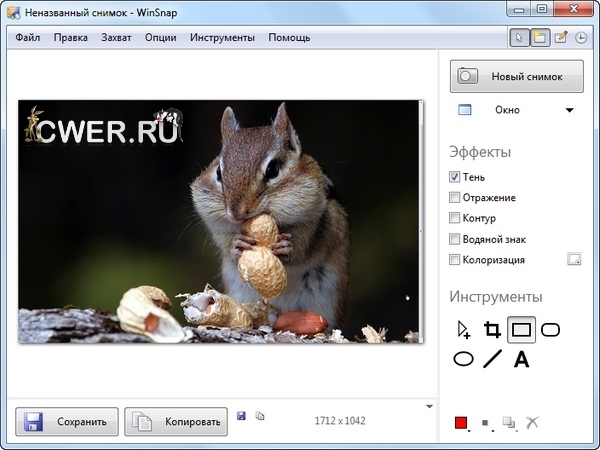Enable the Водяной знак checkbox
The image size is (600, 450).
(x=456, y=239)
